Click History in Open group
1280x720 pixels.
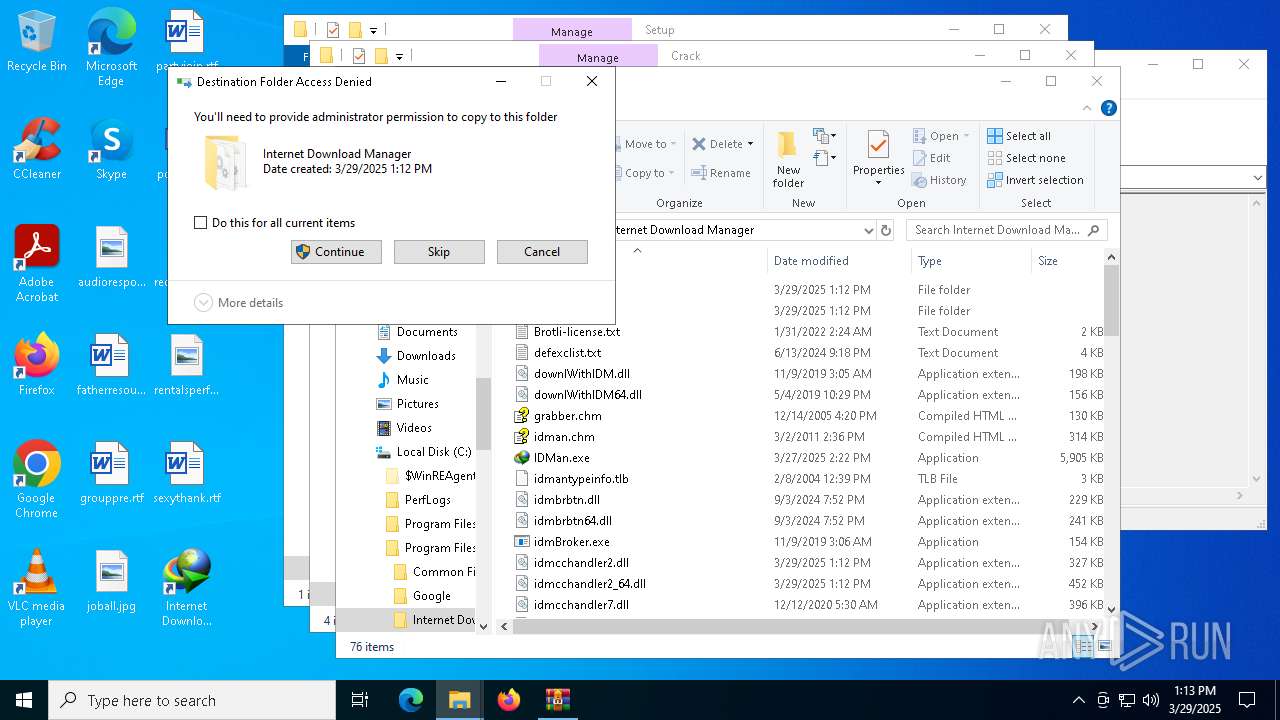point(939,180)
